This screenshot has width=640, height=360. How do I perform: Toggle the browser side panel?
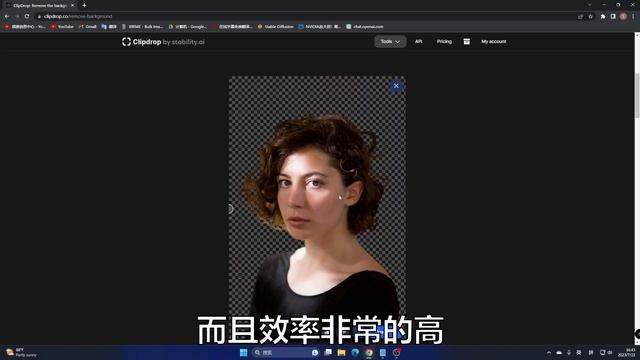point(613,16)
